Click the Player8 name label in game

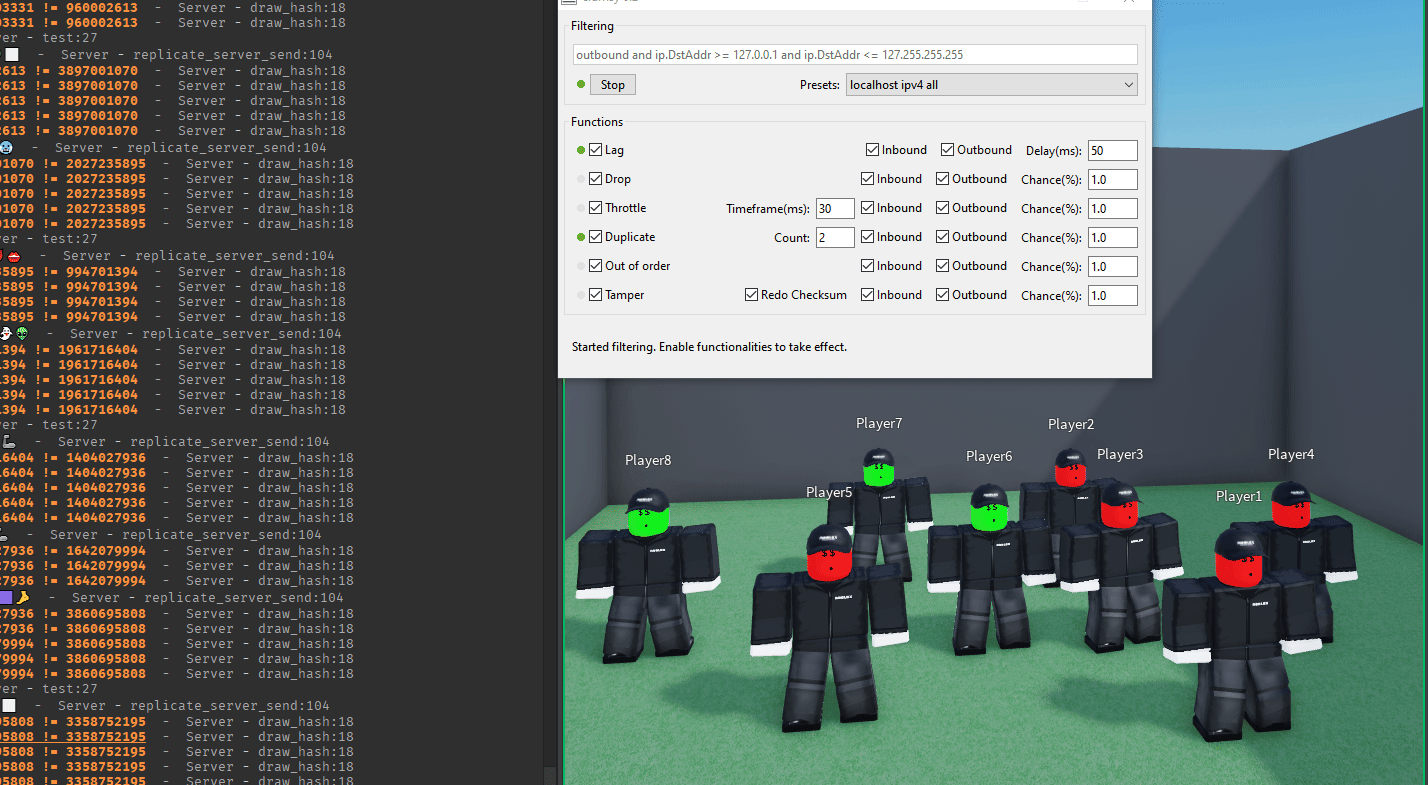(648, 460)
